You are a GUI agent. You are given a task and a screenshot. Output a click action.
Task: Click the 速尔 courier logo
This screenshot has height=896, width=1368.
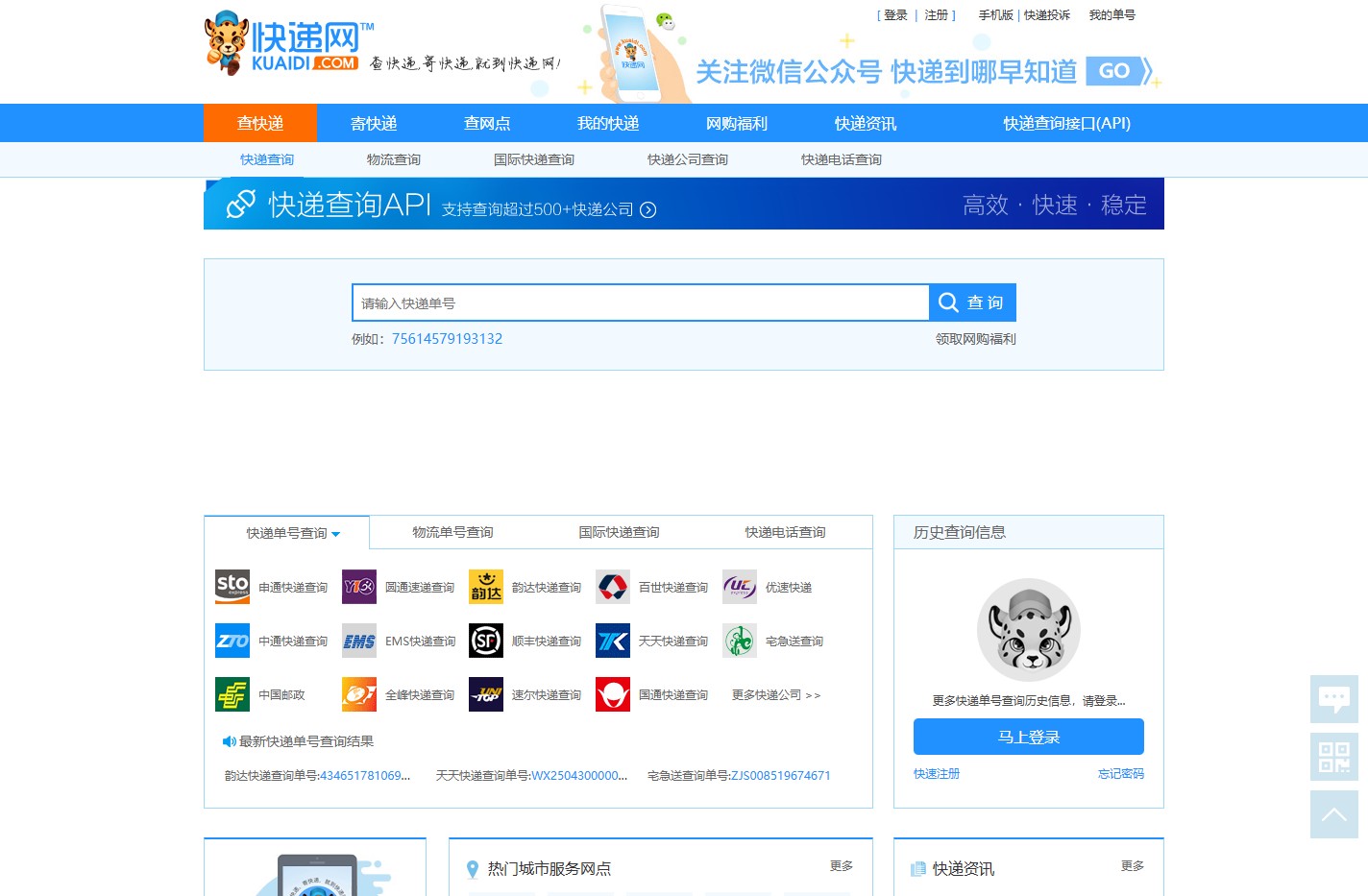coord(486,694)
